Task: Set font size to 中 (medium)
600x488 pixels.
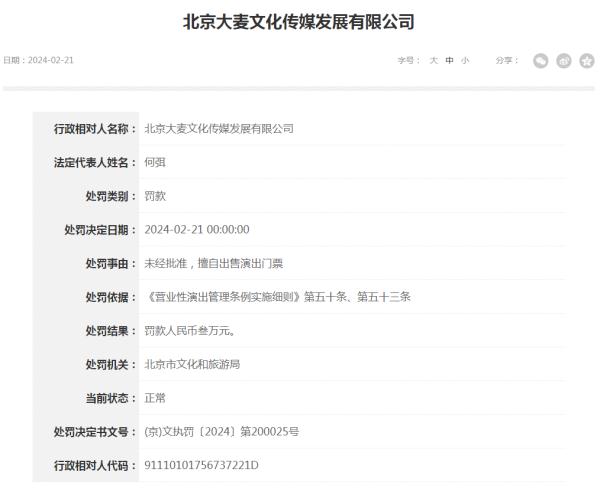Action: (x=450, y=60)
